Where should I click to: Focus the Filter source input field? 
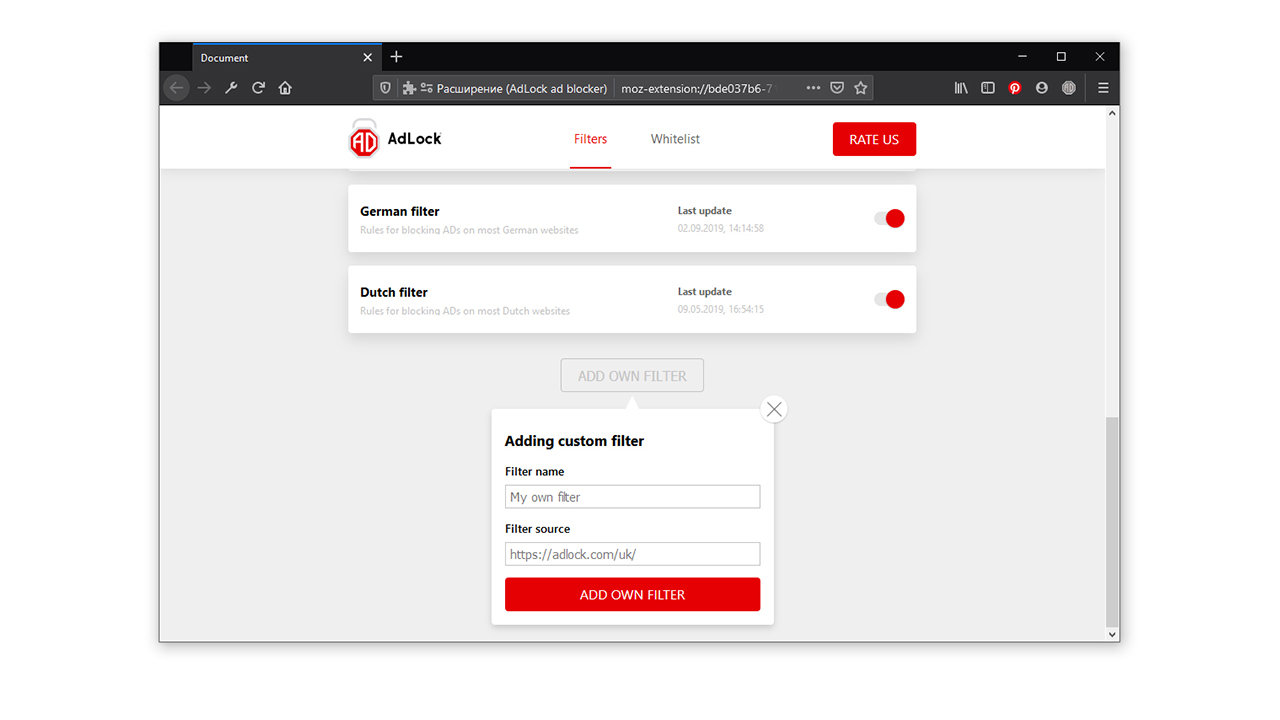point(632,554)
